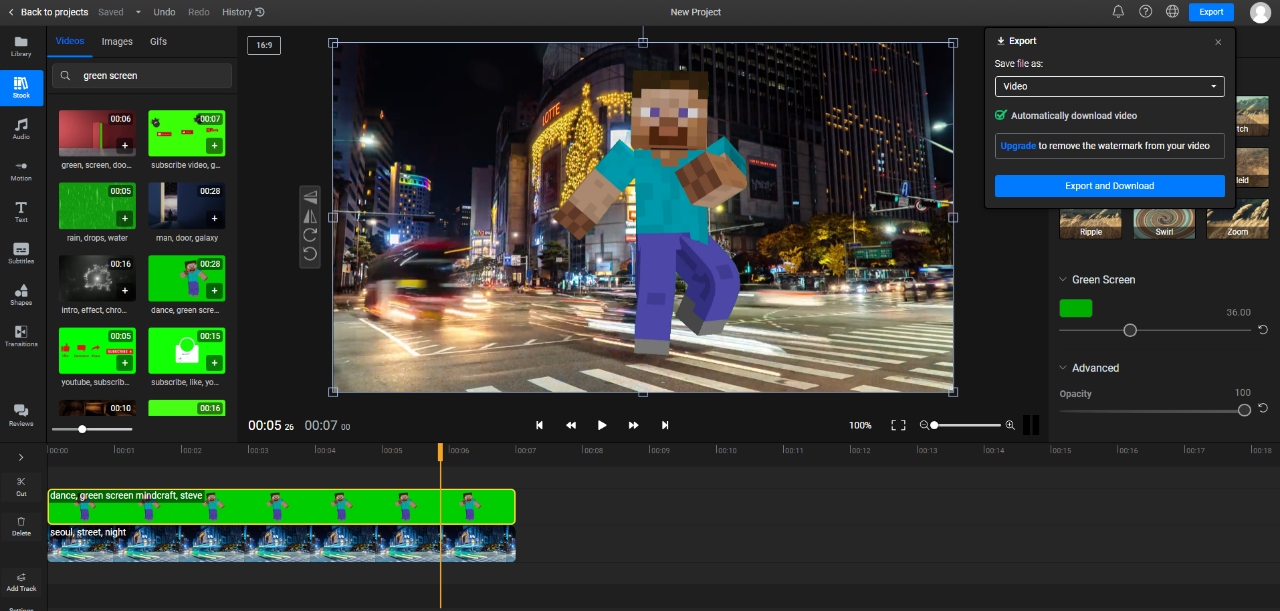
Task: Rotate the clip counterclockwise
Action: point(310,254)
